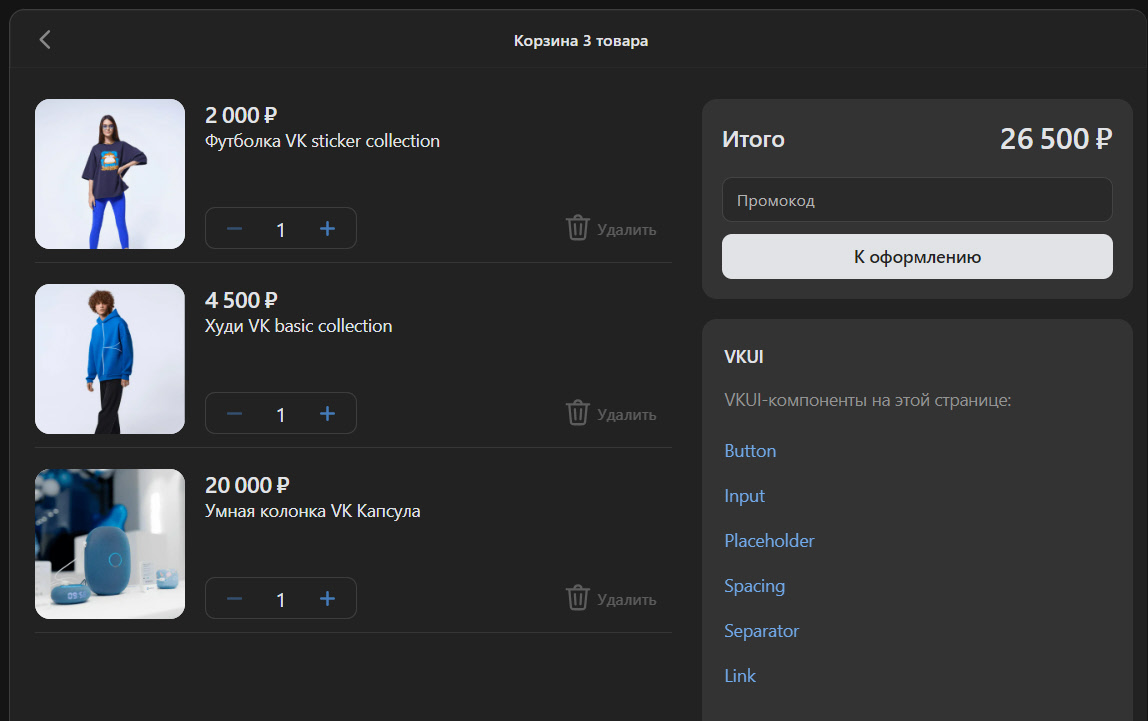Decrease quantity of Худи VK basic collection
Viewport: 1148px width, 721px height.
234,414
